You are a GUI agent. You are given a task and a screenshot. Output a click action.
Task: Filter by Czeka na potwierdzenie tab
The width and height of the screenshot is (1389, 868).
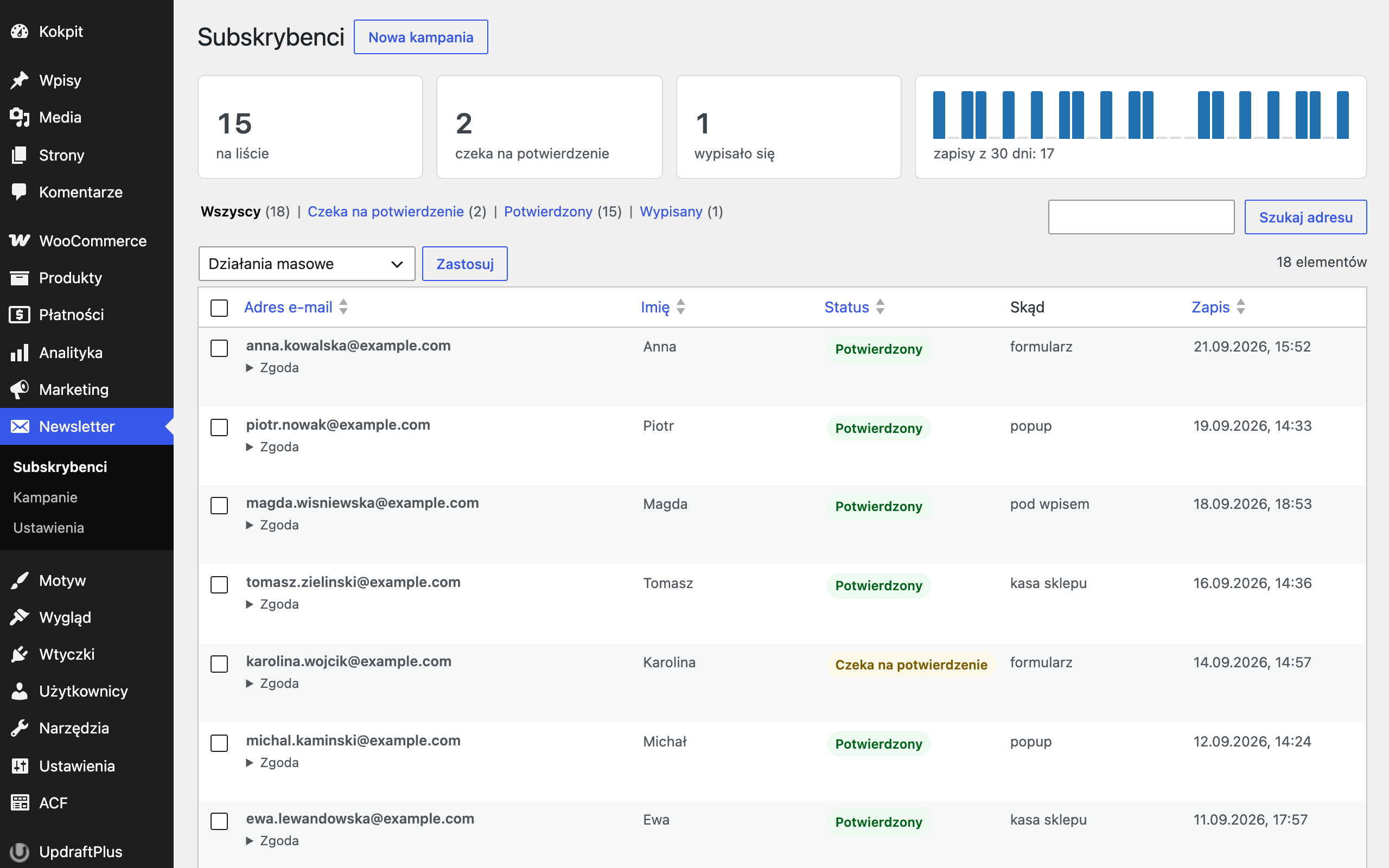(x=386, y=211)
